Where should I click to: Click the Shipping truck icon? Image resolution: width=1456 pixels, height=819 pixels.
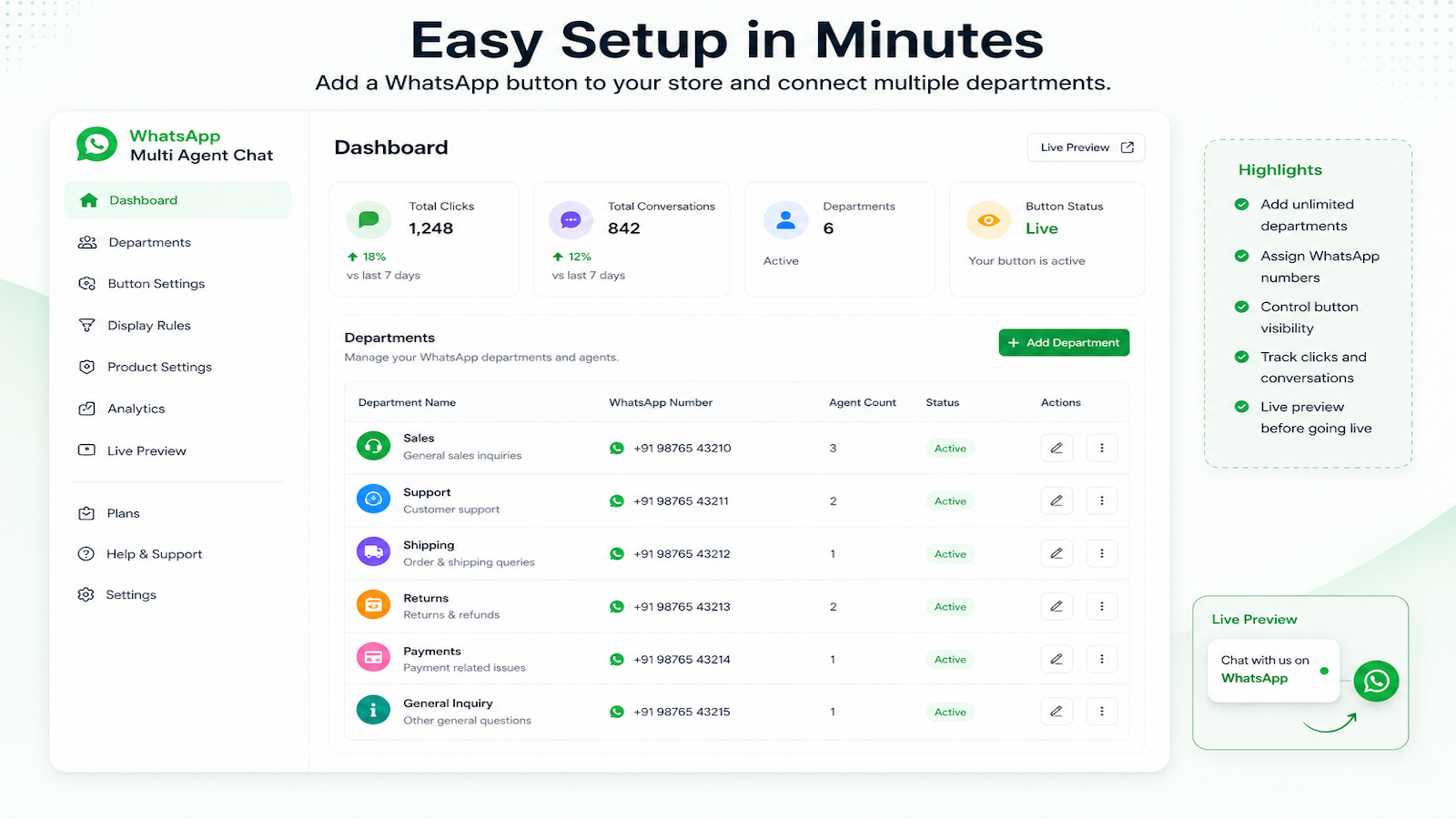(373, 552)
